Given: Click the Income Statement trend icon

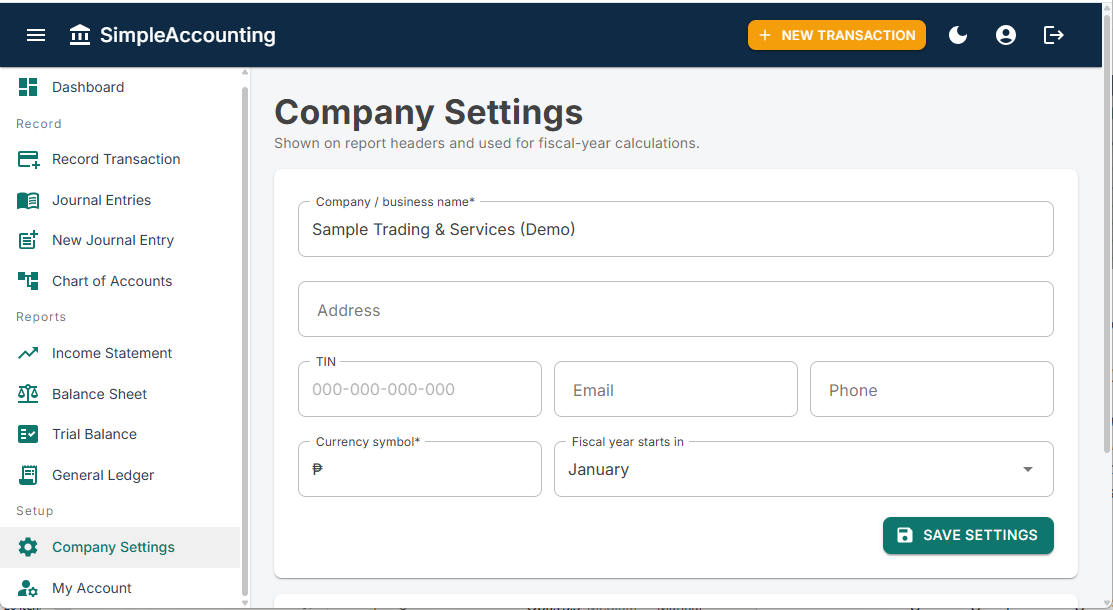Looking at the screenshot, I should [28, 353].
